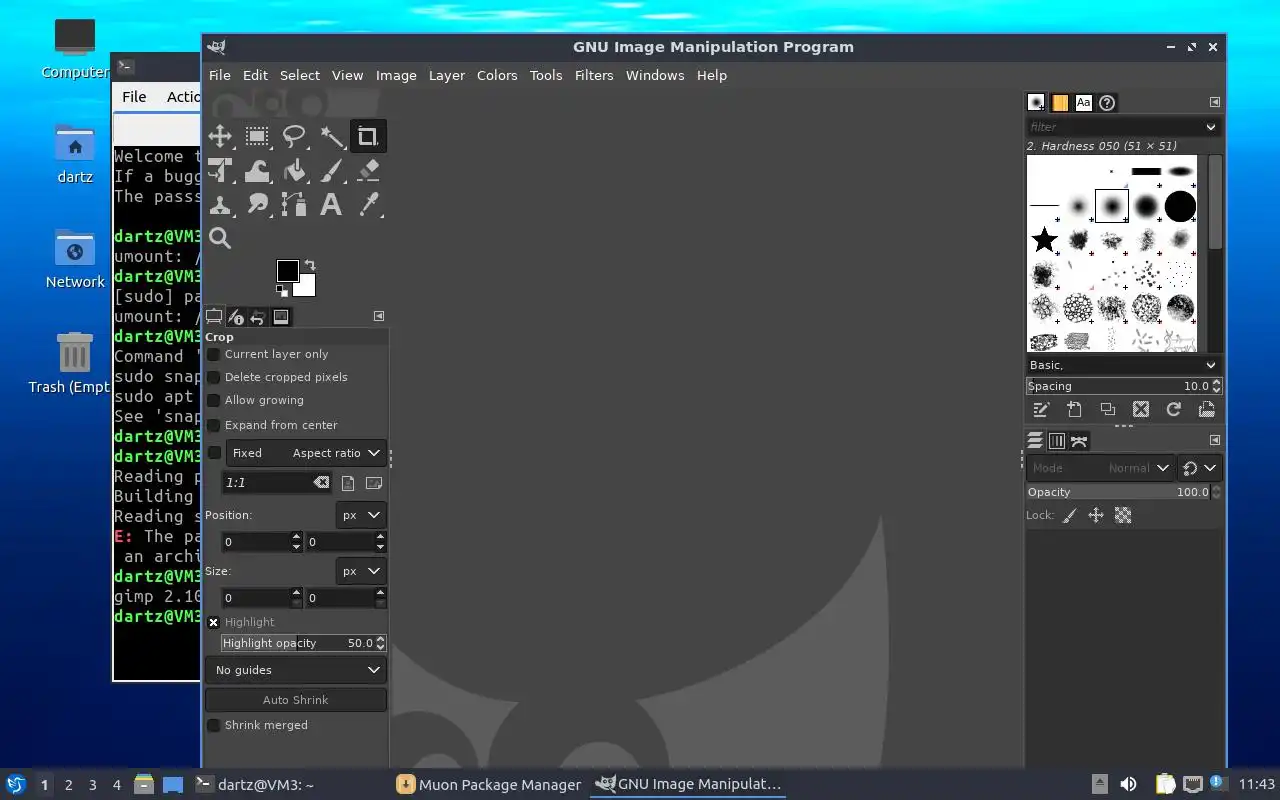The image size is (1280, 800).
Task: Toggle the Highlight checkbox
Action: point(213,622)
